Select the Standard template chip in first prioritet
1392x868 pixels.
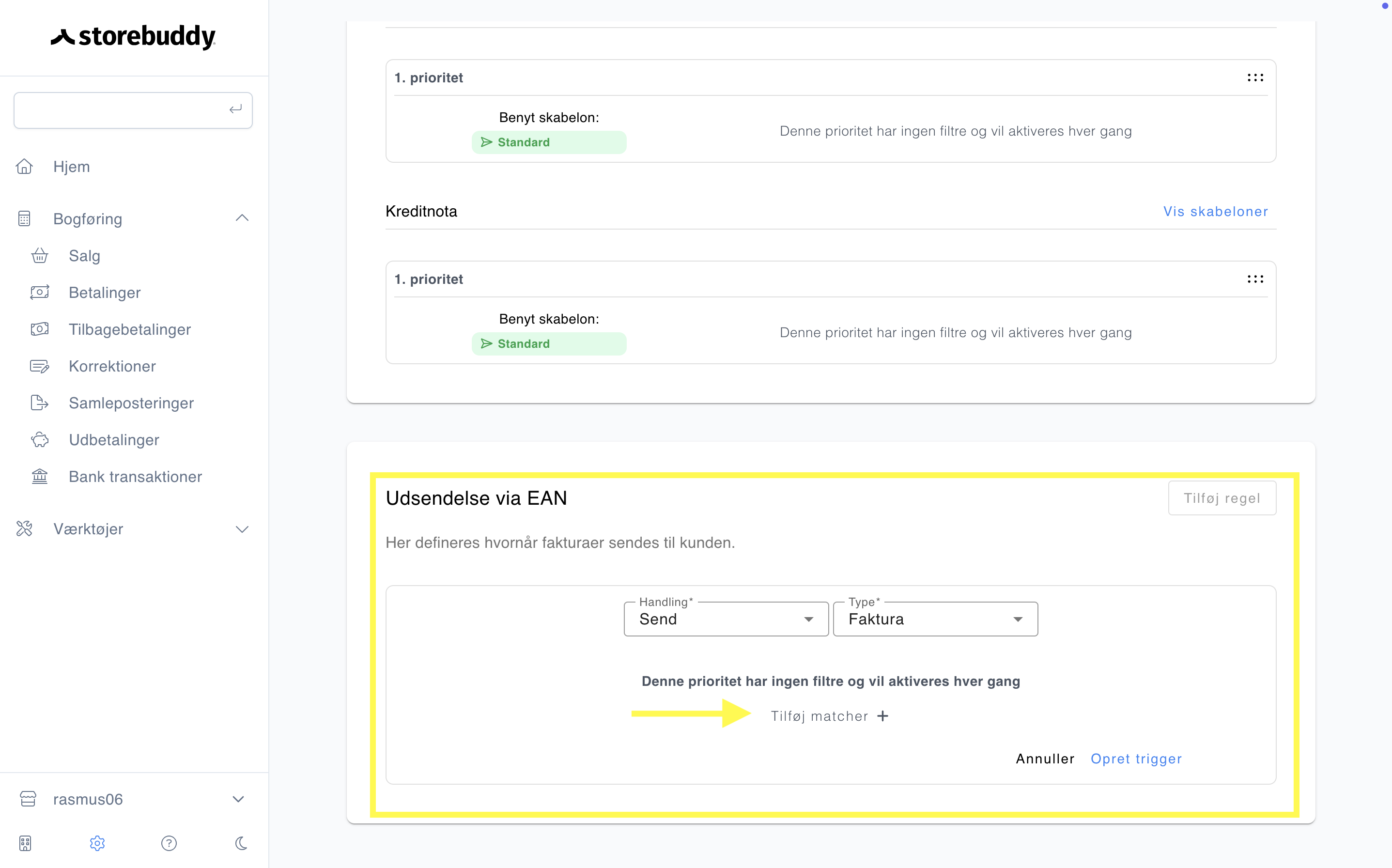tap(549, 142)
